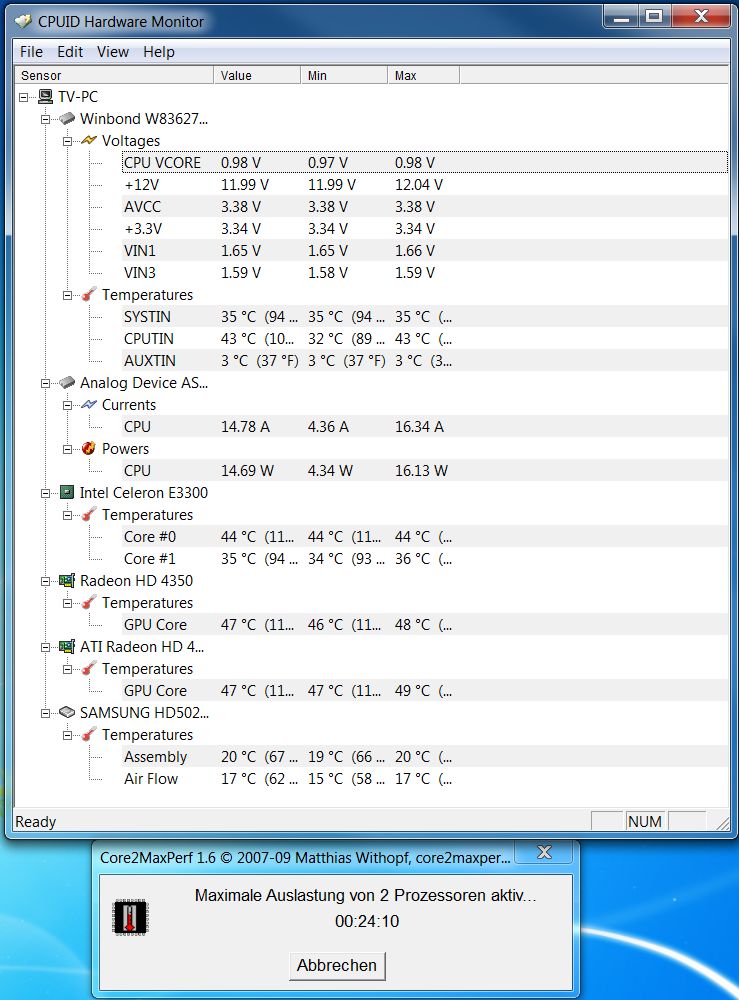The image size is (739, 1000).
Task: Click the SAMSUNG hard drive icon
Action: click(x=67, y=712)
